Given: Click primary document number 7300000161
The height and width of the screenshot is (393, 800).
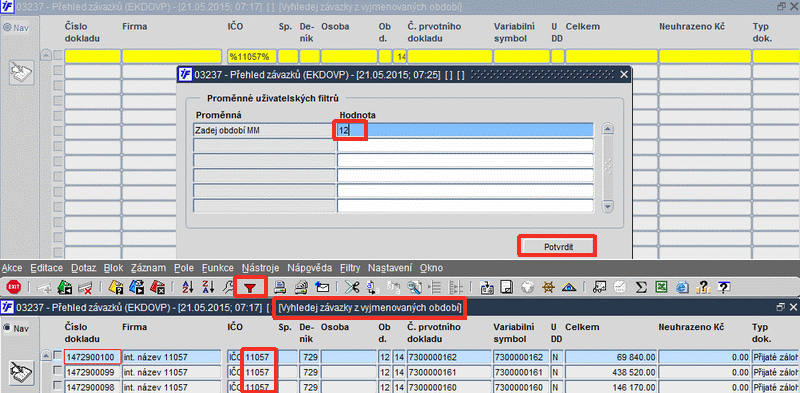Looking at the screenshot, I should tap(449, 372).
